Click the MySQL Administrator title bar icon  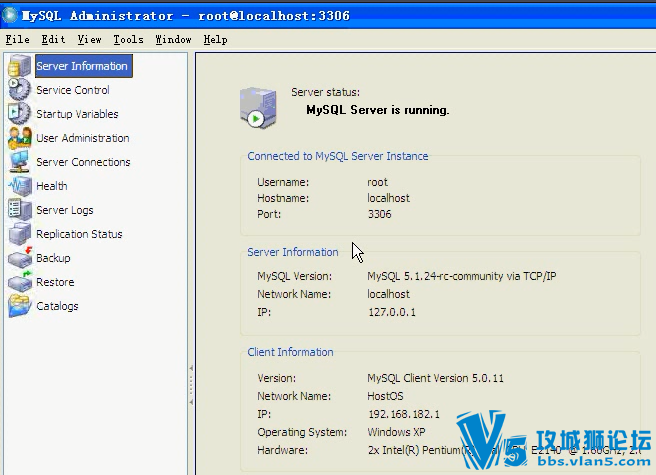(x=10, y=15)
